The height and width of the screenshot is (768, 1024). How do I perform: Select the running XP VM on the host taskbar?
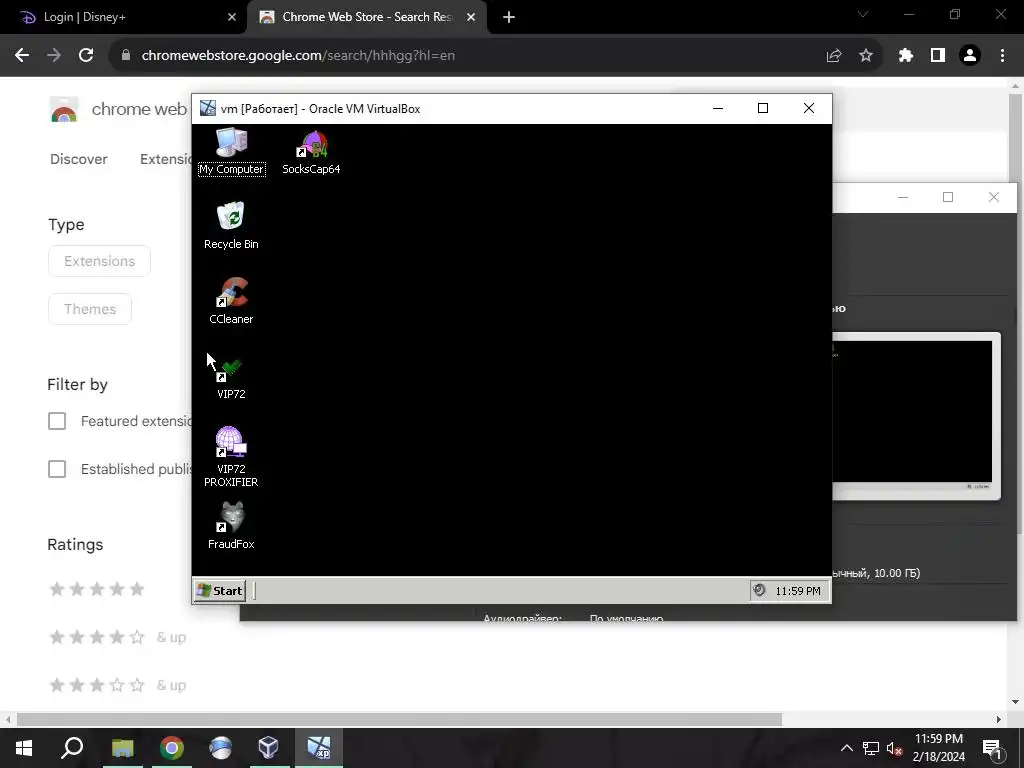pyautogui.click(x=319, y=748)
